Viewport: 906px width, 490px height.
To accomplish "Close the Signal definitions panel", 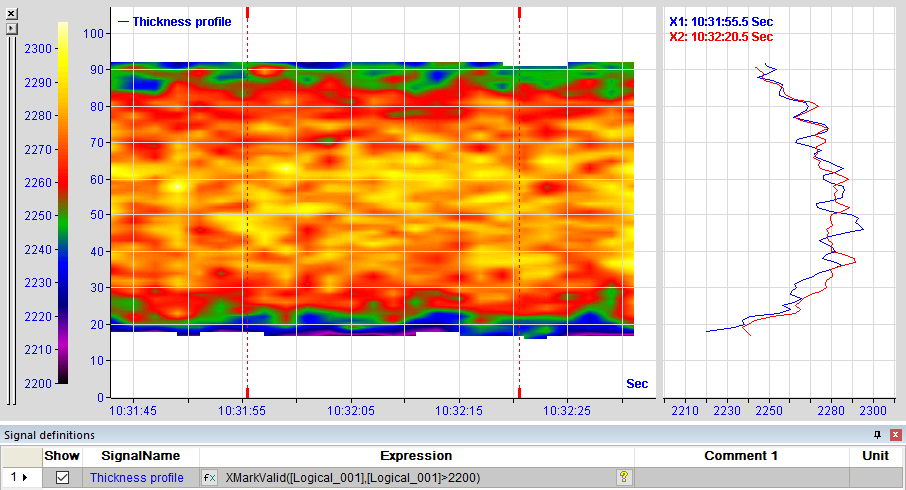I will pos(896,435).
